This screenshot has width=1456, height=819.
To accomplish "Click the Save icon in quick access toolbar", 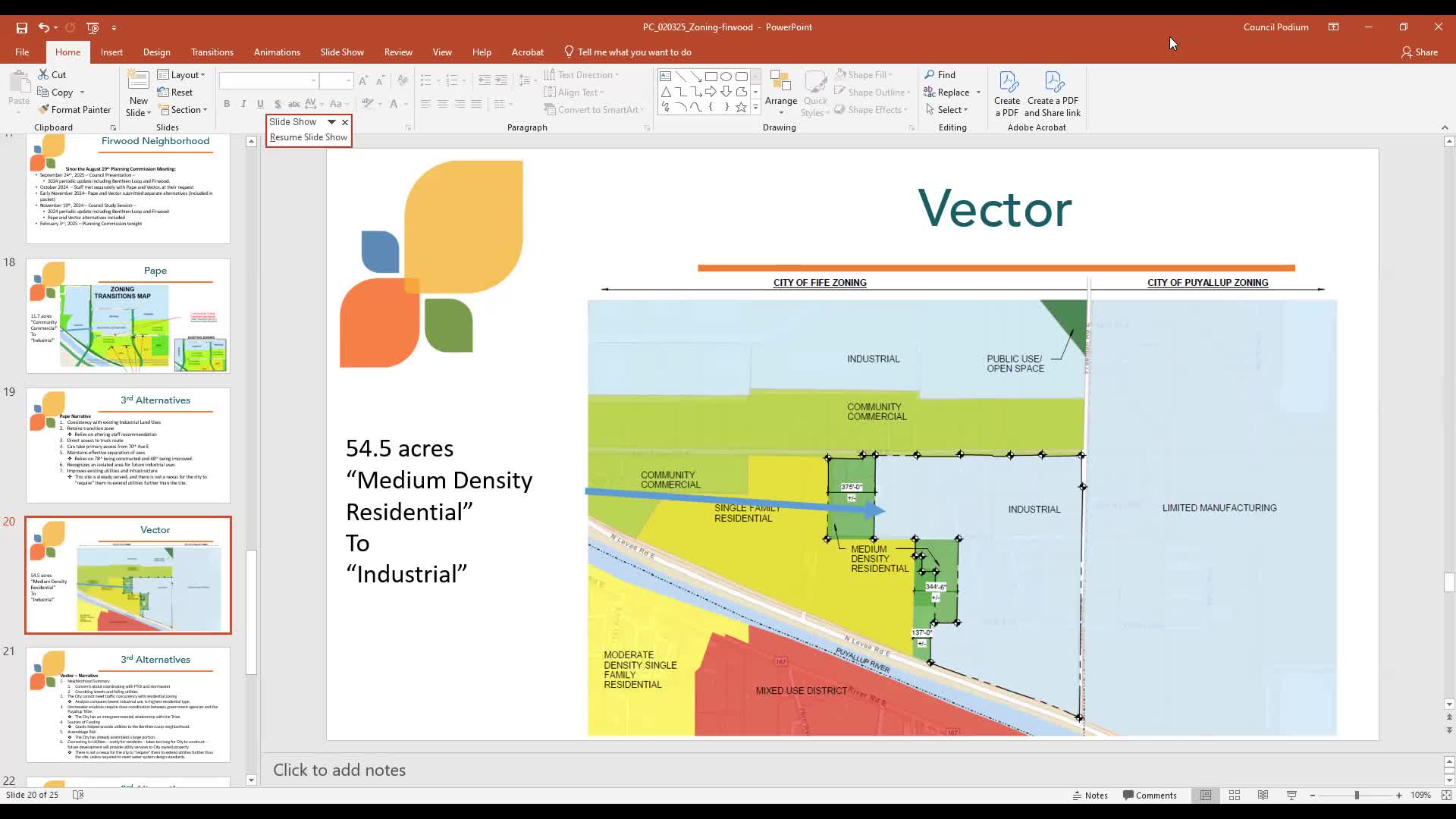I will pos(22,27).
